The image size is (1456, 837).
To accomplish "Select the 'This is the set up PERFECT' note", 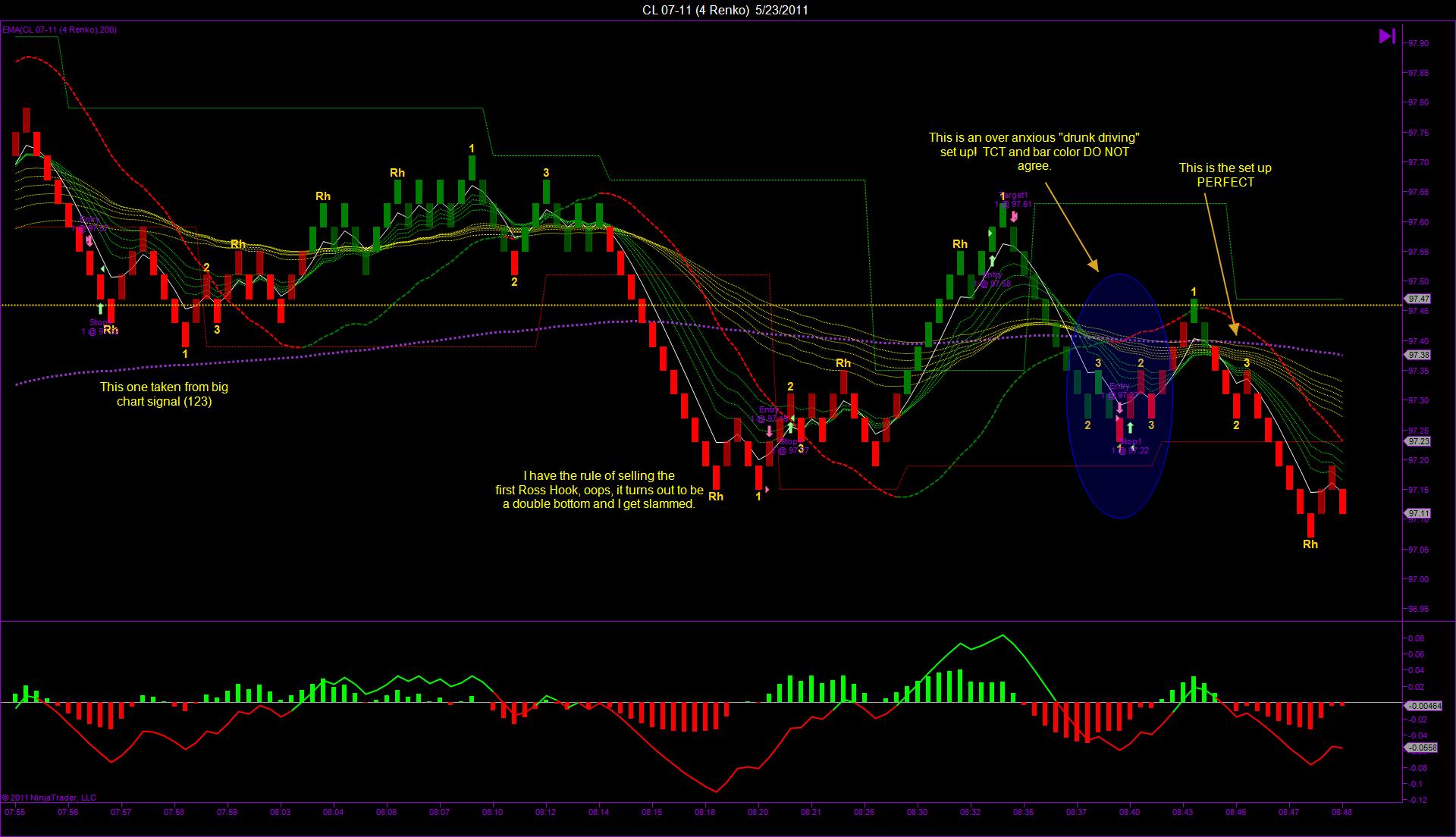I will click(x=1225, y=175).
